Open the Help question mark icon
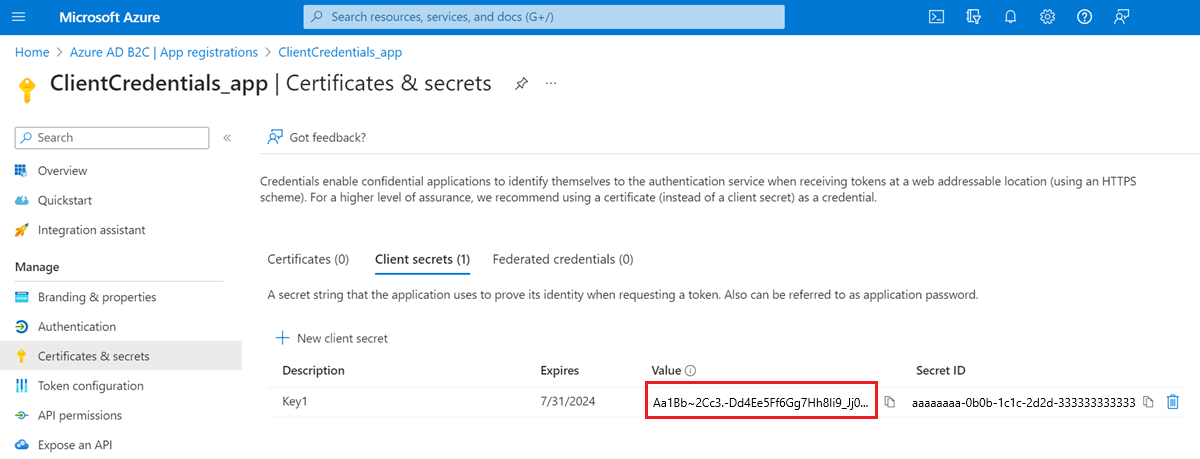The image size is (1200, 459). point(1084,17)
